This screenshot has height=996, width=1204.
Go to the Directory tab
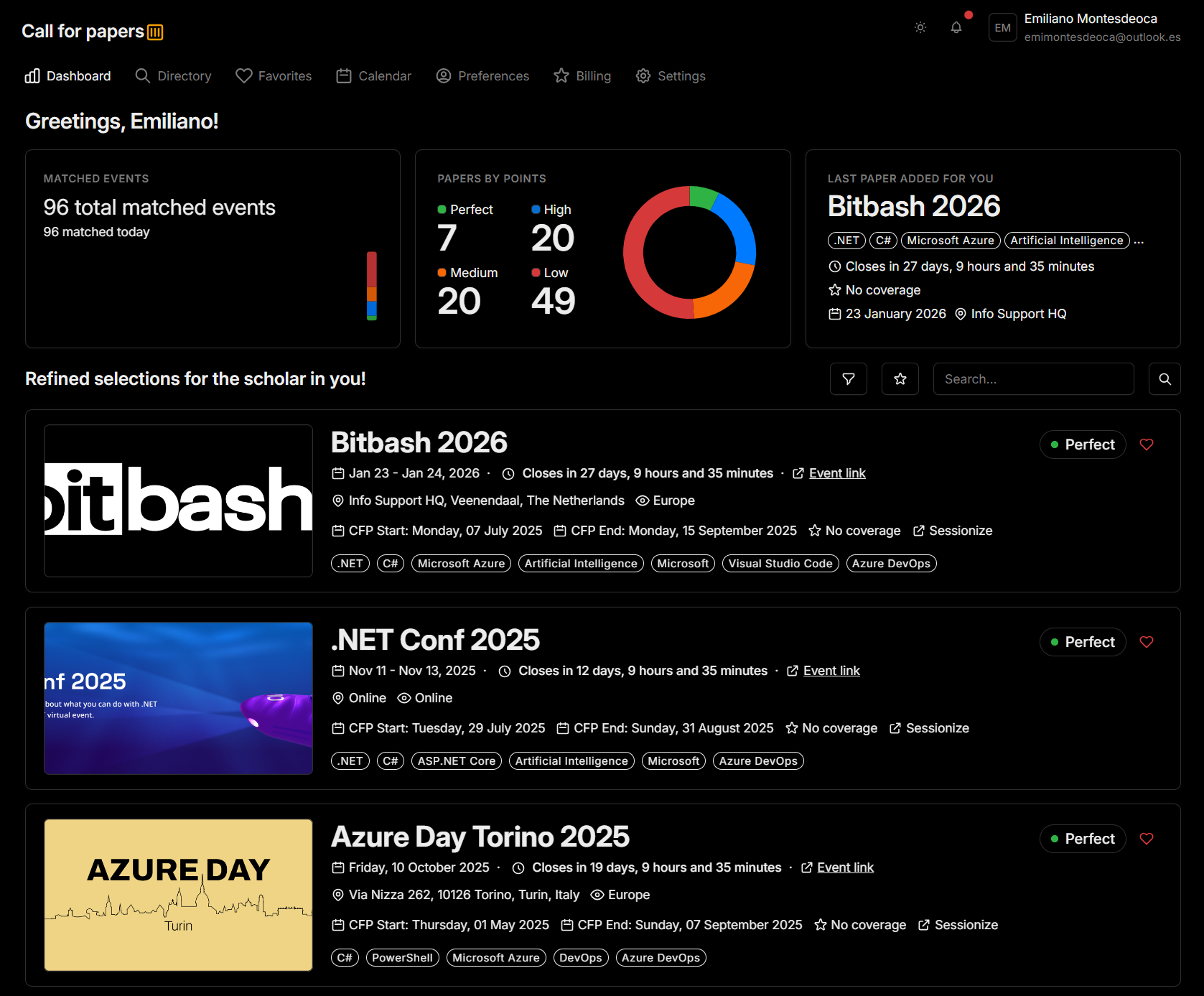pos(173,76)
